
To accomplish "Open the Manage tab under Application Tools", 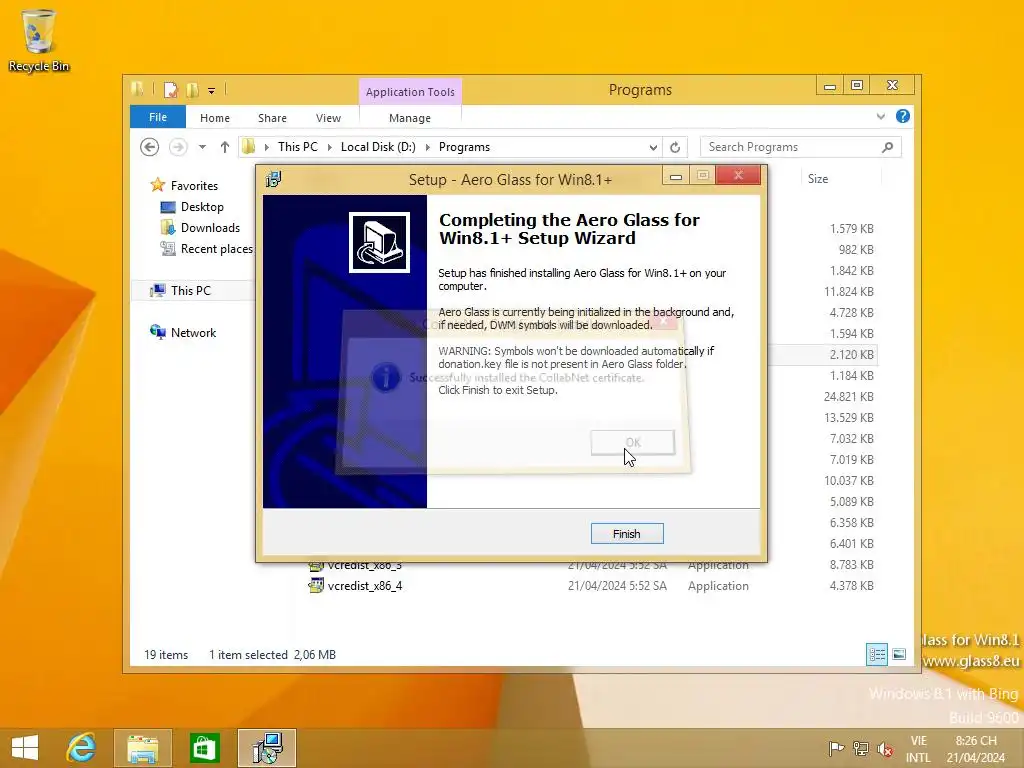I will [x=409, y=118].
